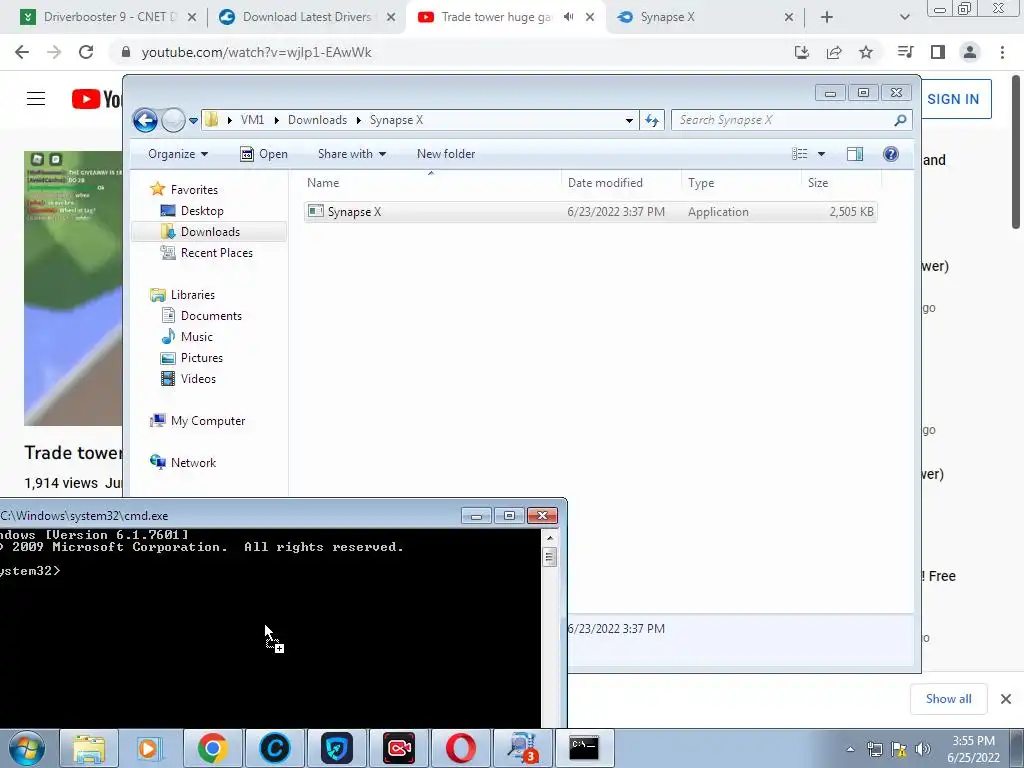Click the YouTube SIGN IN button

955,99
